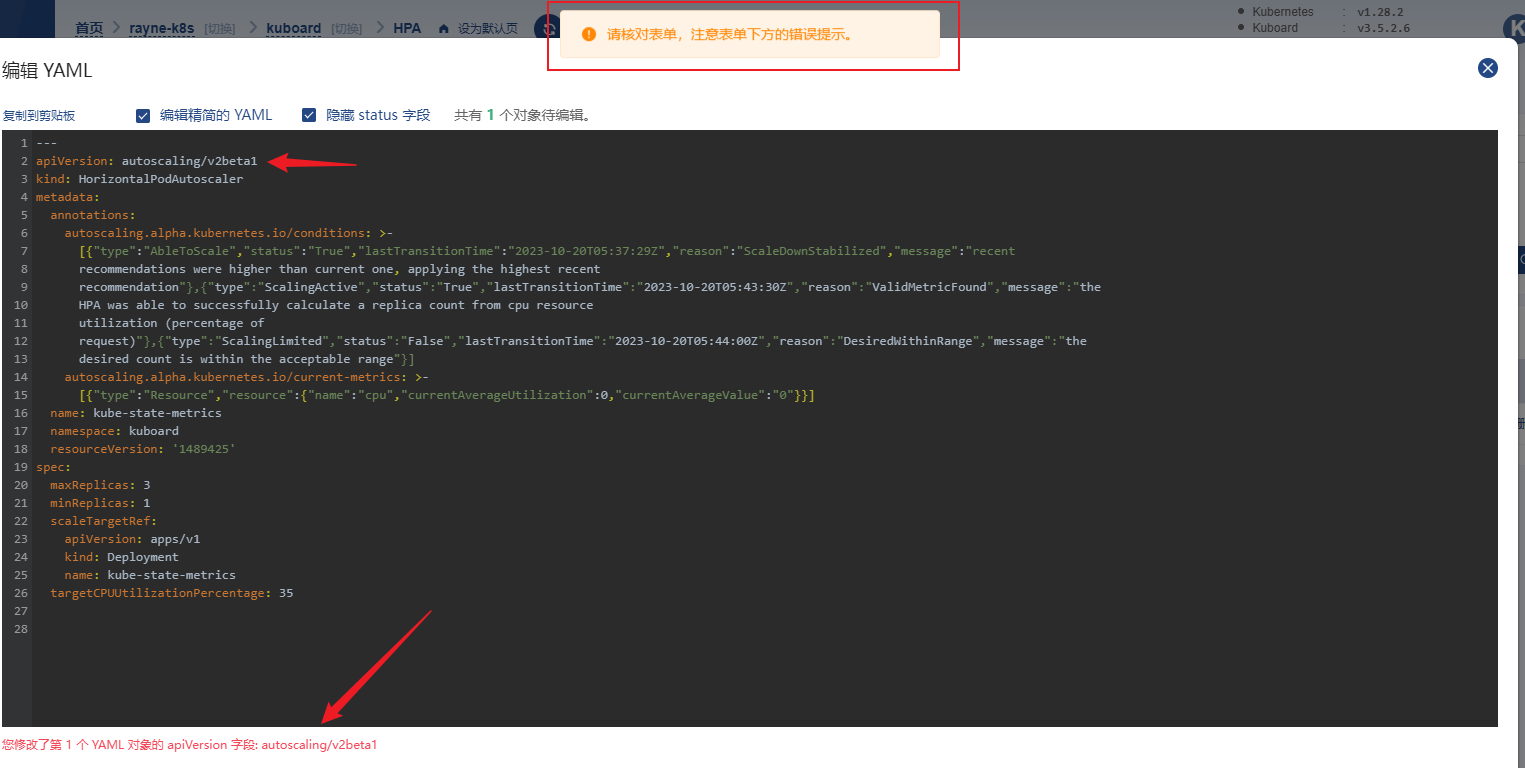The height and width of the screenshot is (768, 1525).
Task: Click the home icon beside 设为默认页
Action: click(444, 28)
